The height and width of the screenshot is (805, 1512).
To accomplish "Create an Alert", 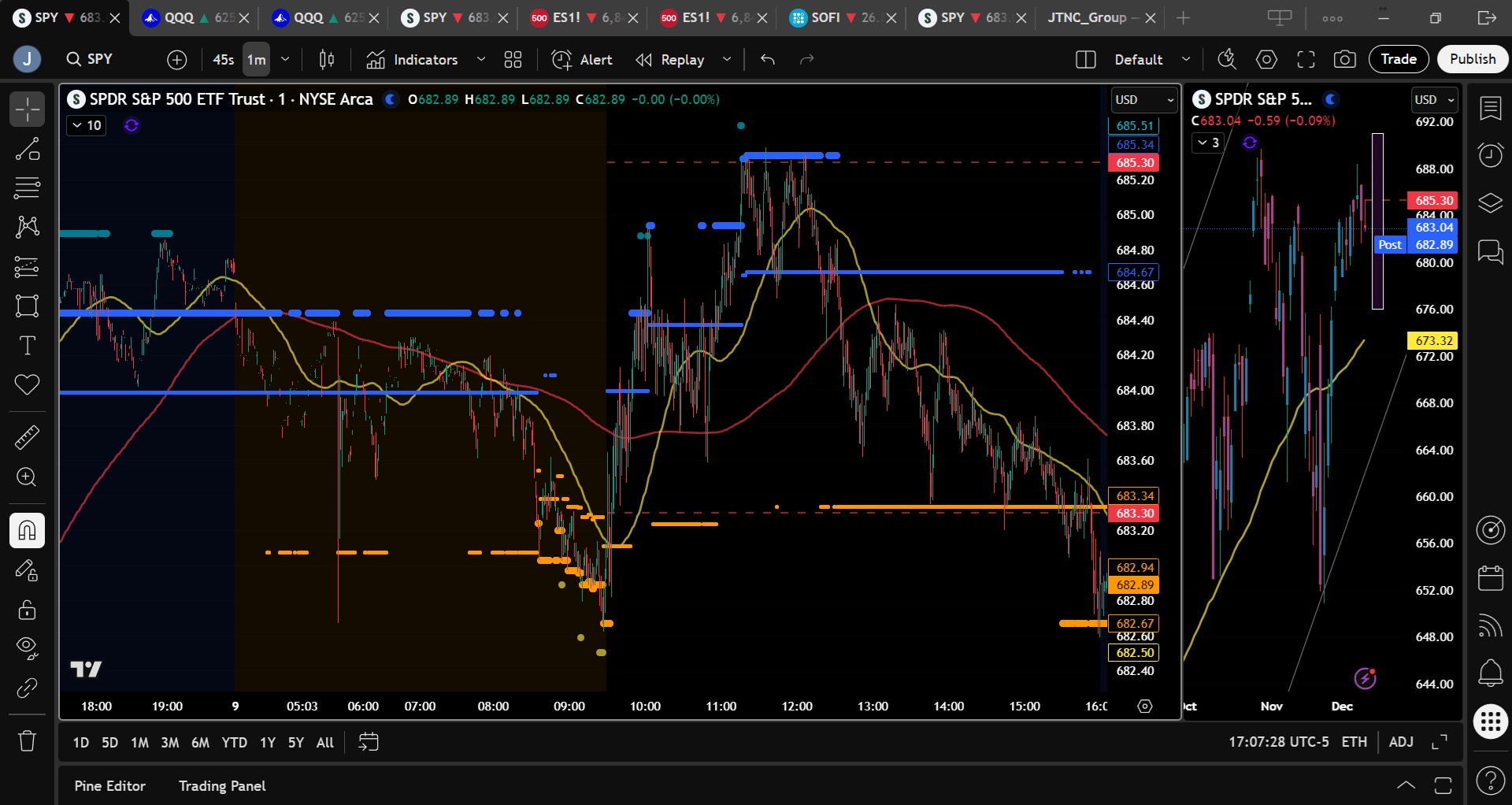I will pyautogui.click(x=582, y=59).
